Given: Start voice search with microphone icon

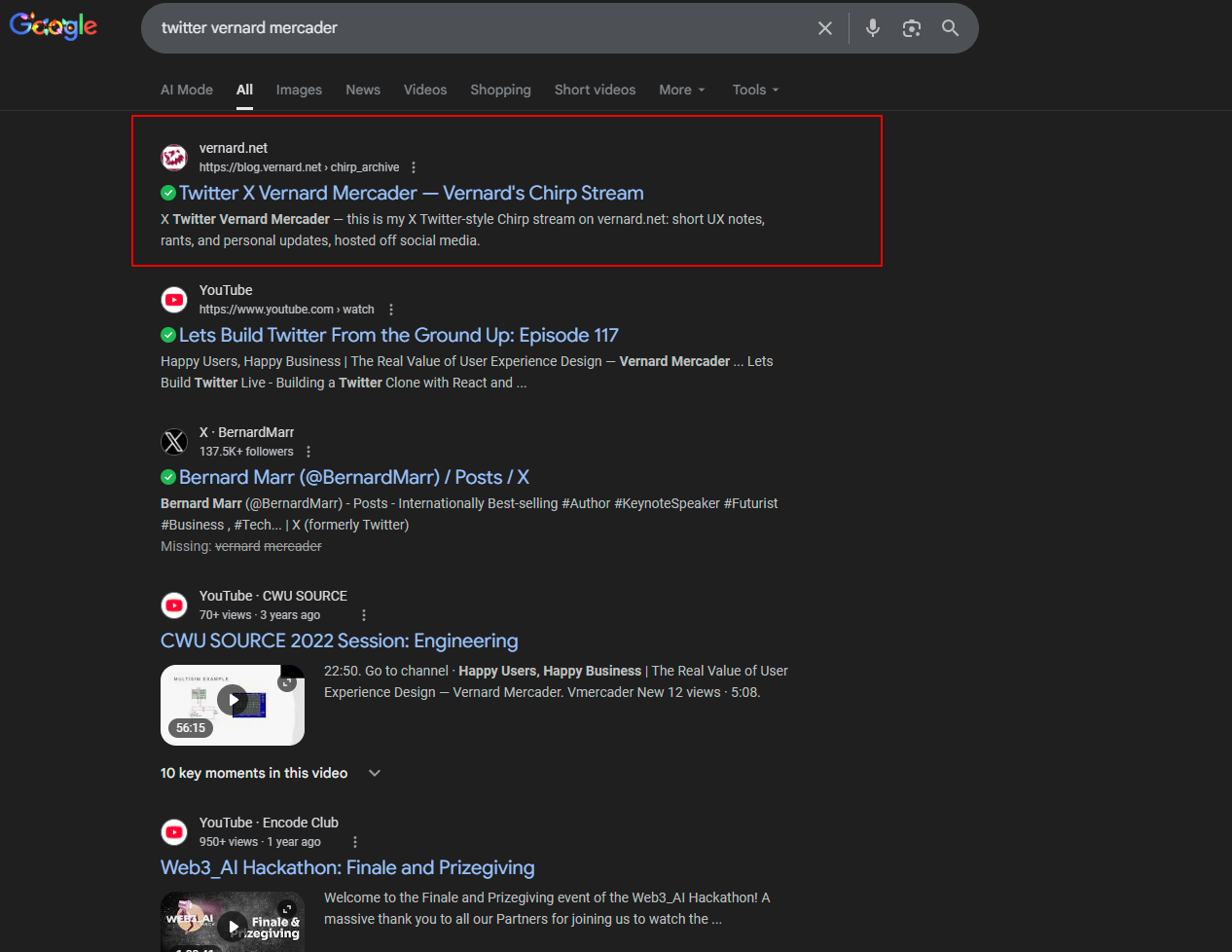Looking at the screenshot, I should point(872,28).
